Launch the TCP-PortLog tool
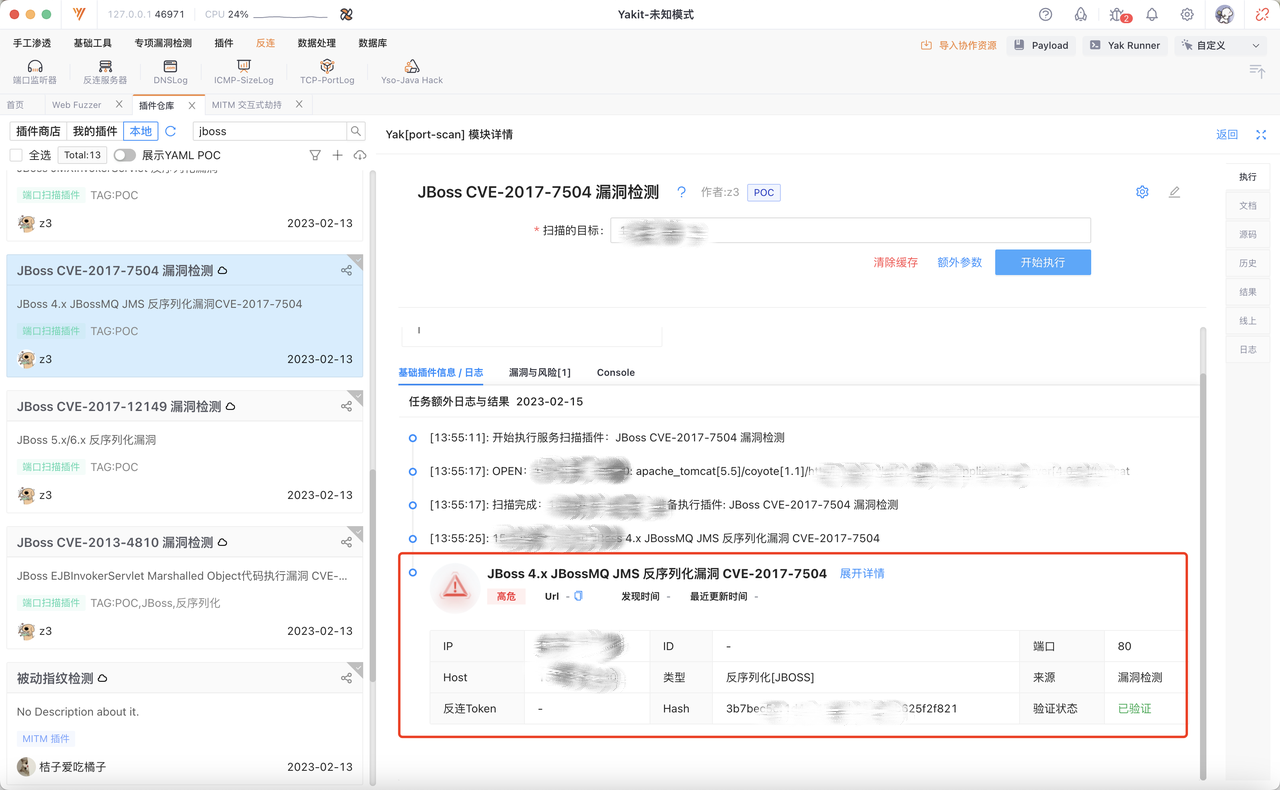The image size is (1280, 790). point(327,72)
